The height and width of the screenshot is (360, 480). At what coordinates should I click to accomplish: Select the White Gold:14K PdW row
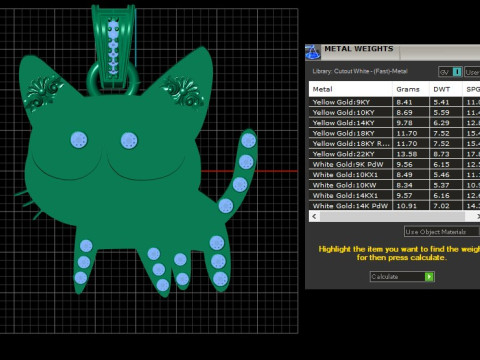(x=394, y=206)
